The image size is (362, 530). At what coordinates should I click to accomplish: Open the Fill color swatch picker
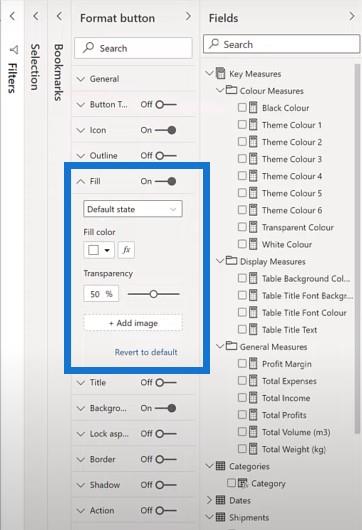(99, 250)
